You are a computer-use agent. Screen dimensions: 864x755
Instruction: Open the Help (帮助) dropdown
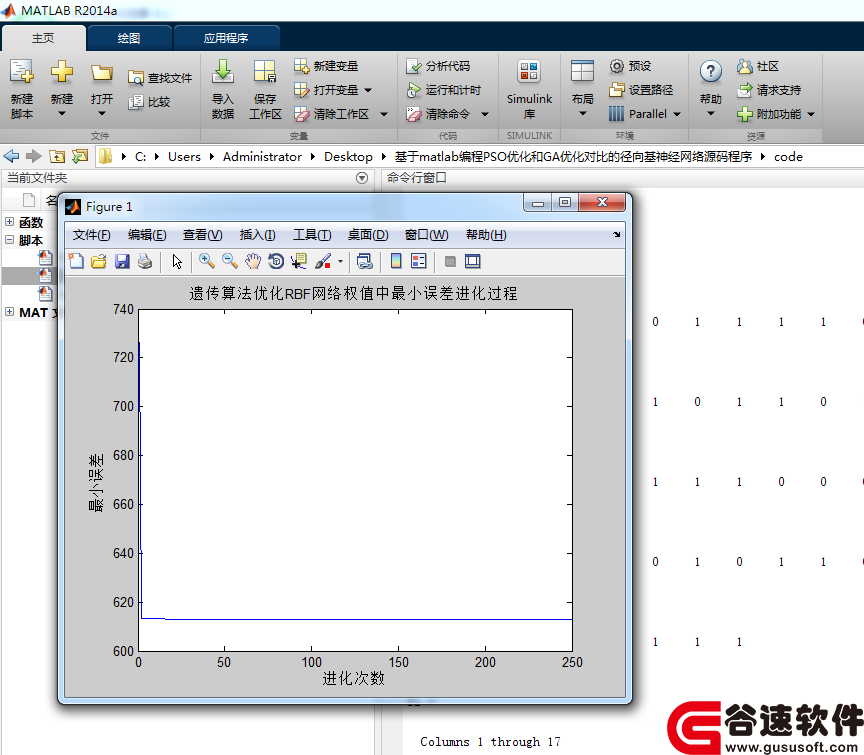[x=711, y=114]
